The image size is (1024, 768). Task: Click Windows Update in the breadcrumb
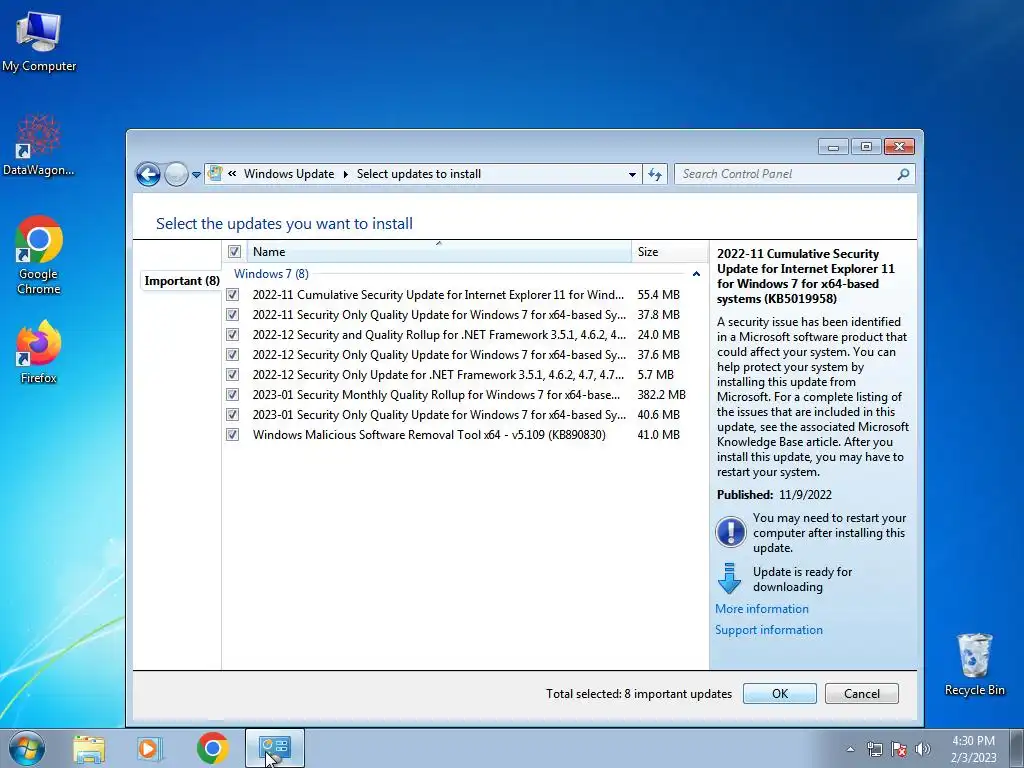click(289, 174)
